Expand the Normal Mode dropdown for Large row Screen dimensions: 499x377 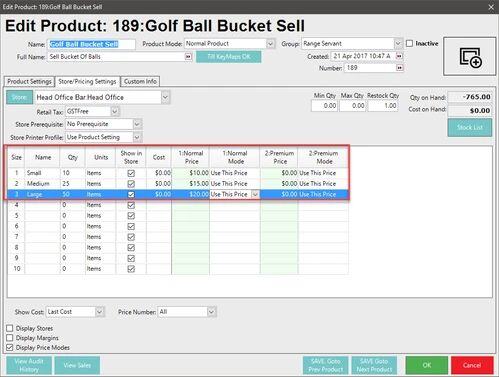tap(255, 194)
